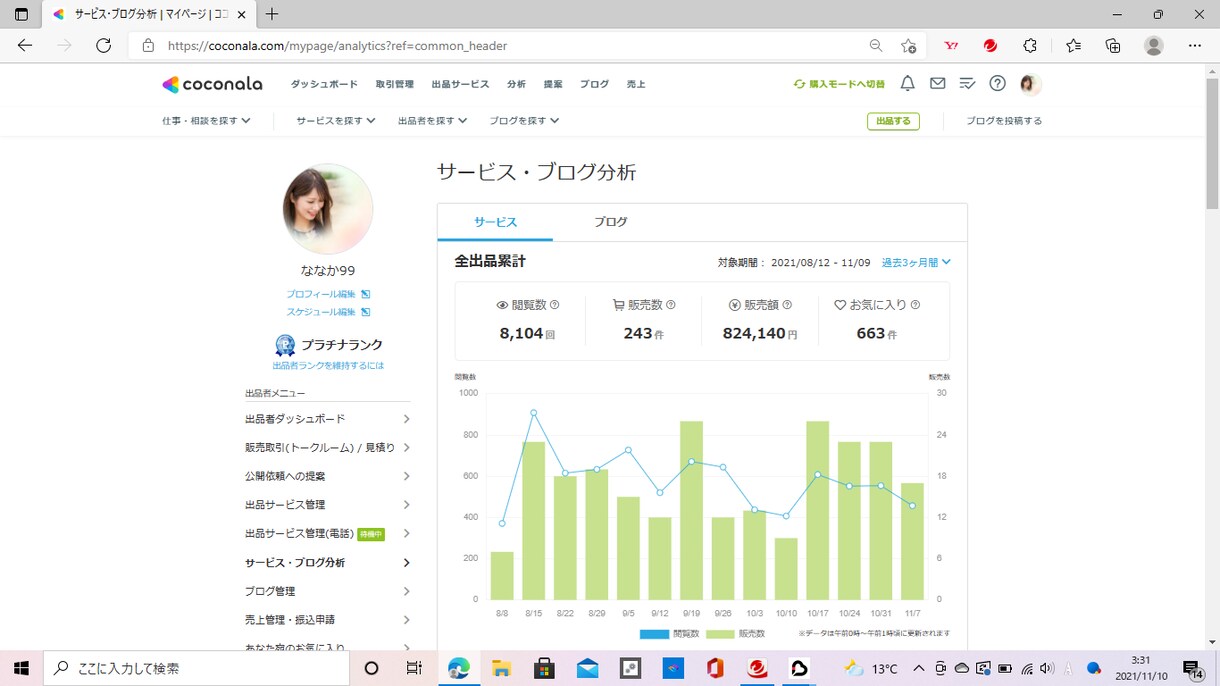1220x686 pixels.
Task: Open a new browser tab
Action: point(272,14)
